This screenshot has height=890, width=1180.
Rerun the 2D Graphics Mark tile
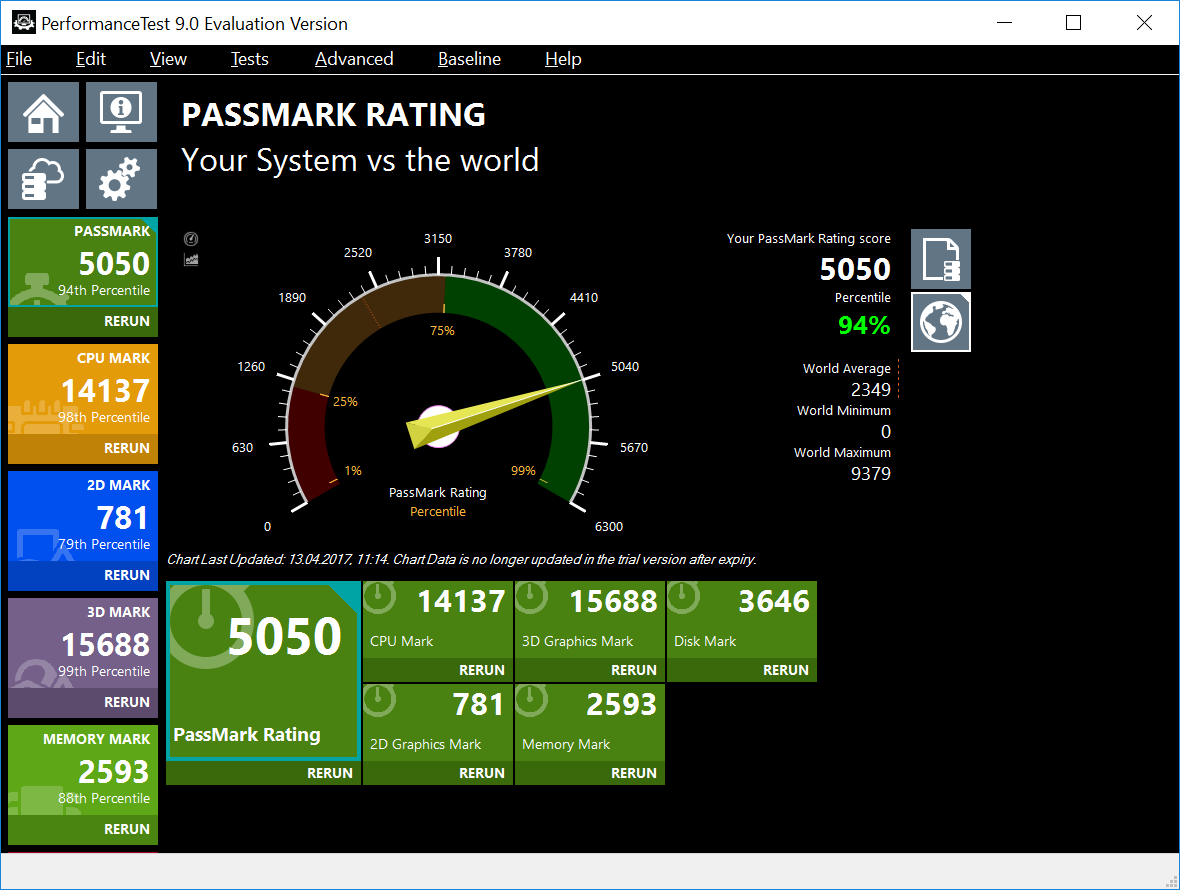click(481, 773)
